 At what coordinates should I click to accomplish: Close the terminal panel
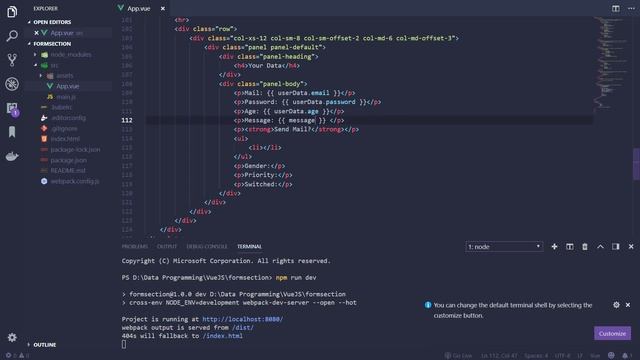(x=631, y=247)
